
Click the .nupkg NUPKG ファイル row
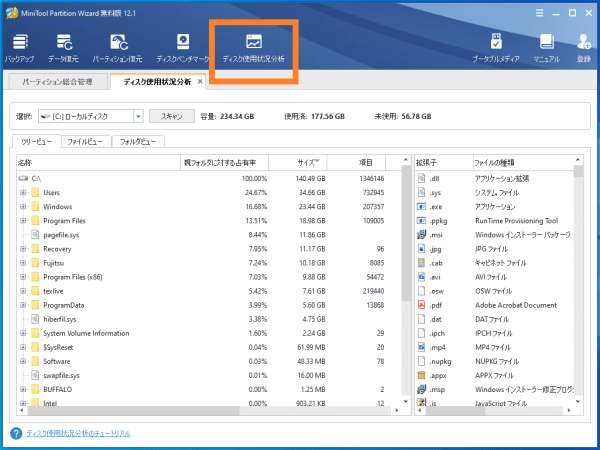tap(494, 361)
